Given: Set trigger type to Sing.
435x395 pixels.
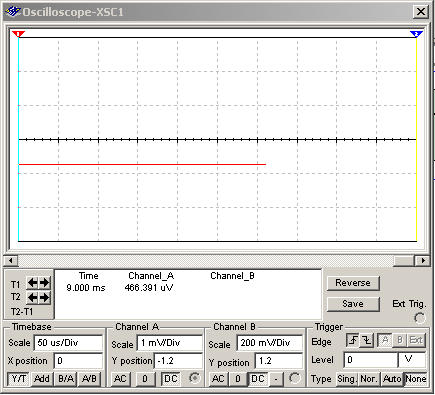Looking at the screenshot, I should 347,379.
